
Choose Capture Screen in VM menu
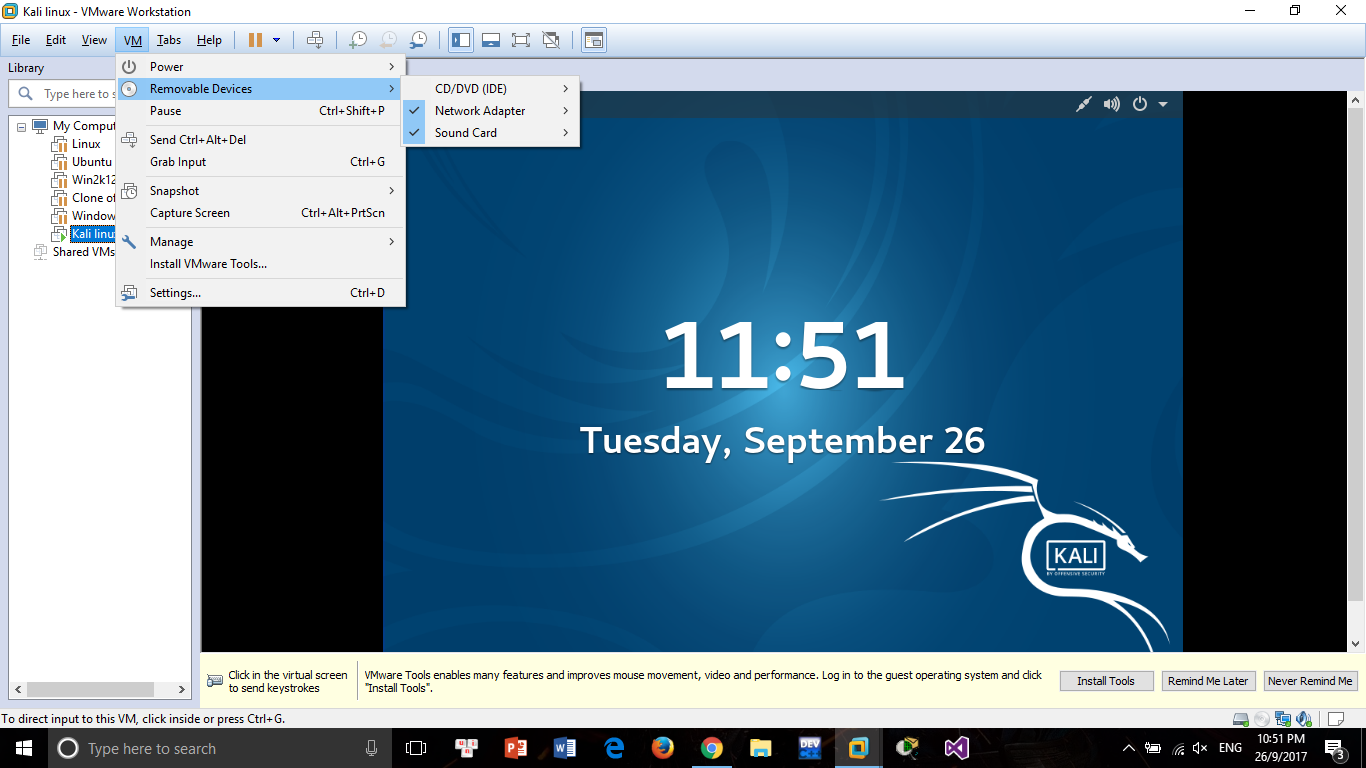click(261, 213)
